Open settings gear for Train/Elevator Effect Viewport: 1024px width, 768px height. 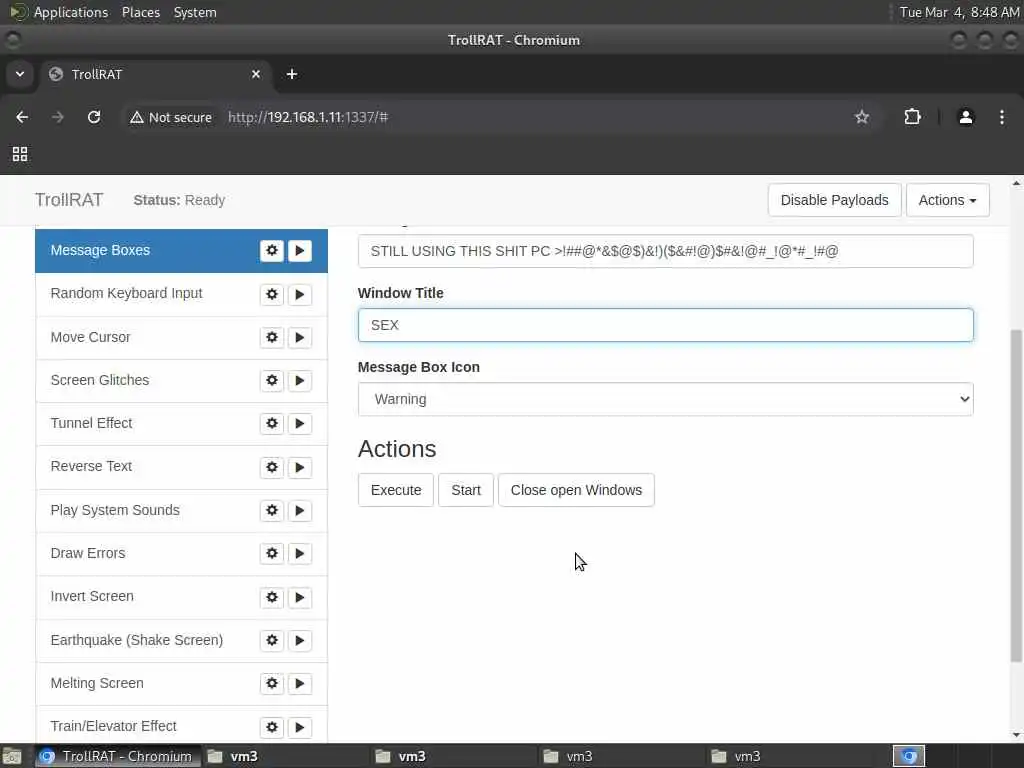272,727
